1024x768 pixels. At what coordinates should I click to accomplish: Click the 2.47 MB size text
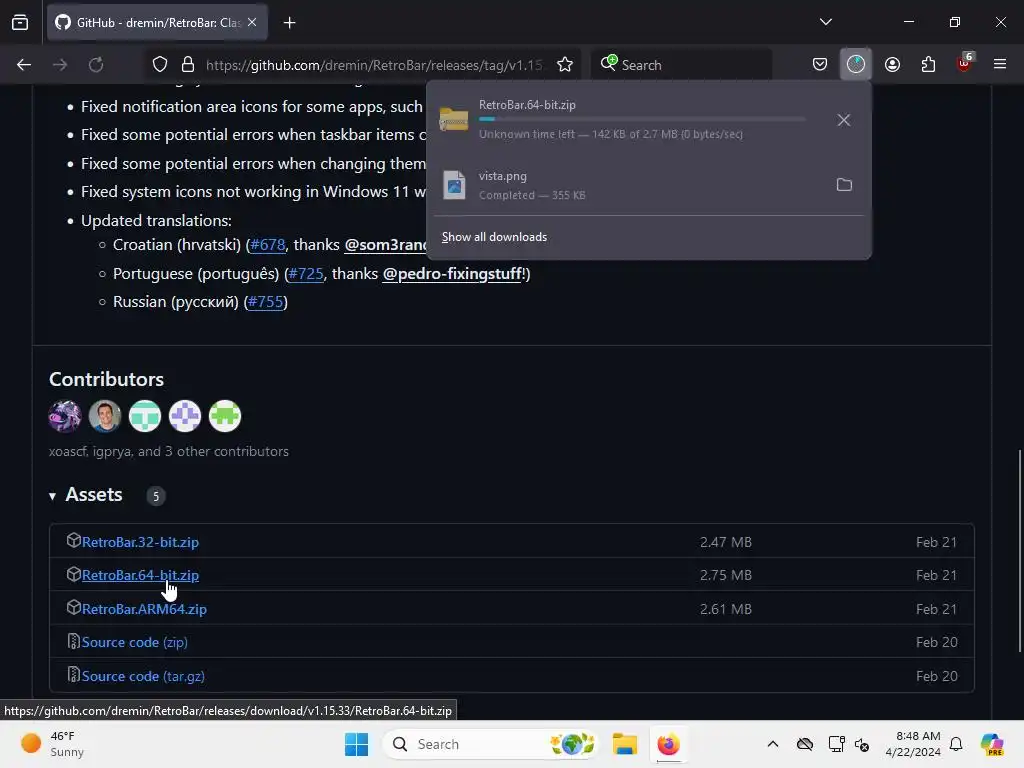click(x=726, y=542)
